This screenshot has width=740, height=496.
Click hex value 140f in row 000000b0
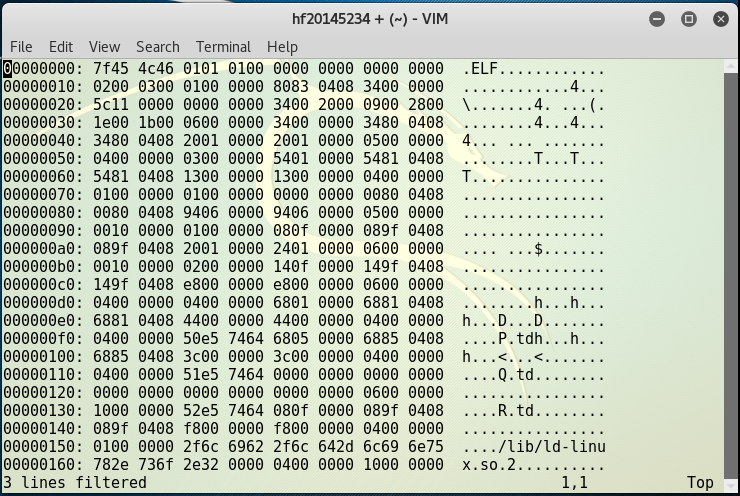[x=291, y=266]
